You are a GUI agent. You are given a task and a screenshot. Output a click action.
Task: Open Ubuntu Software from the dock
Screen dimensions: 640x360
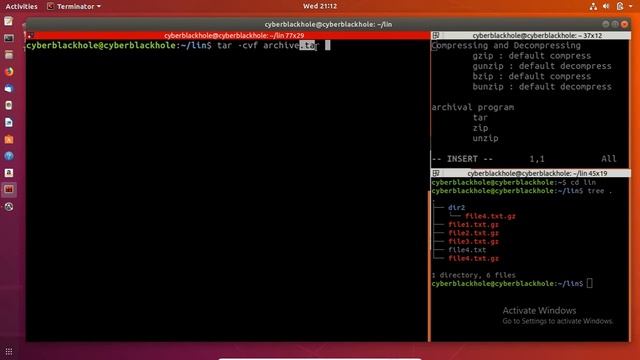click(9, 139)
